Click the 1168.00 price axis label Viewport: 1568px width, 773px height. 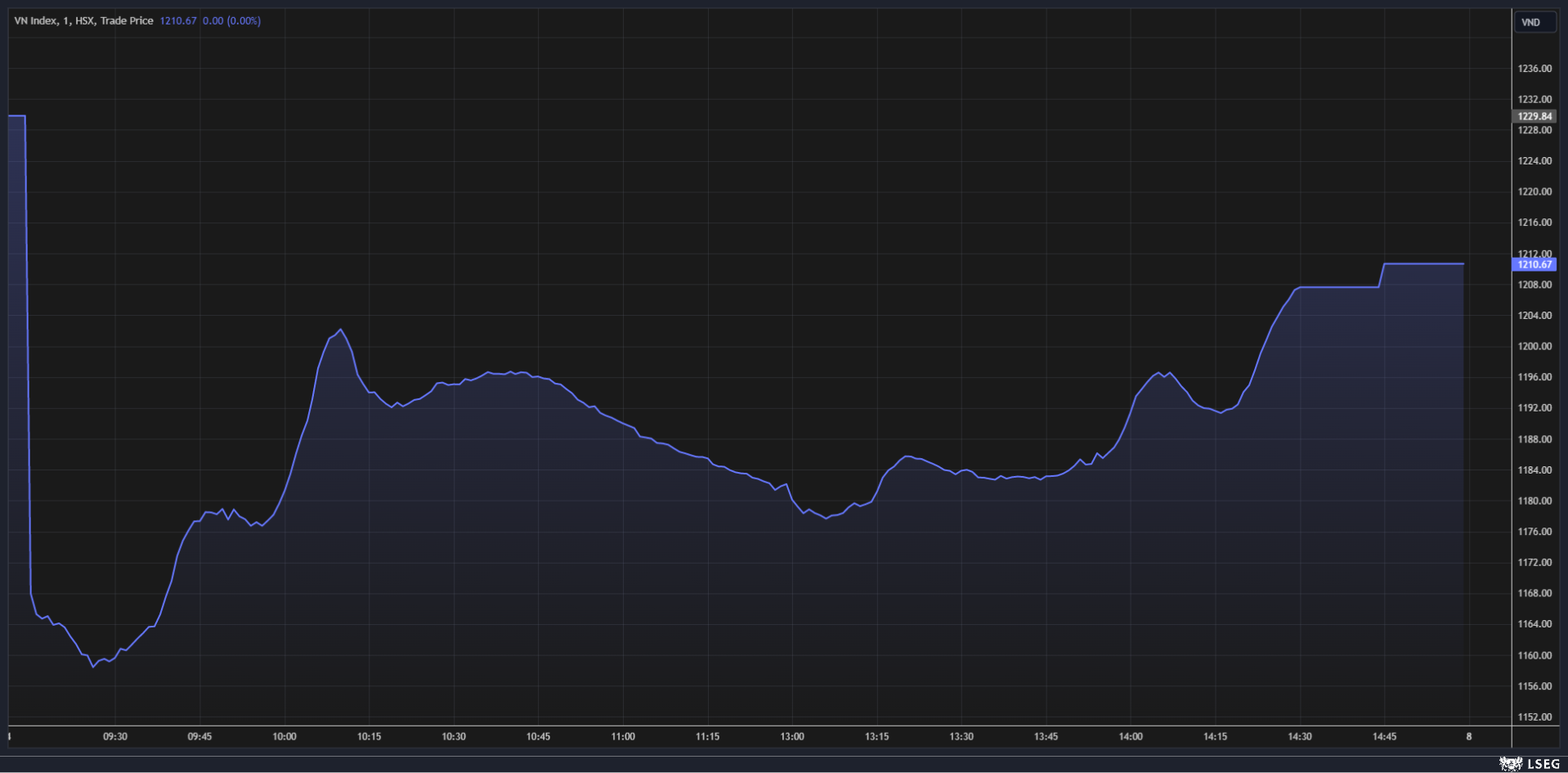click(x=1534, y=593)
